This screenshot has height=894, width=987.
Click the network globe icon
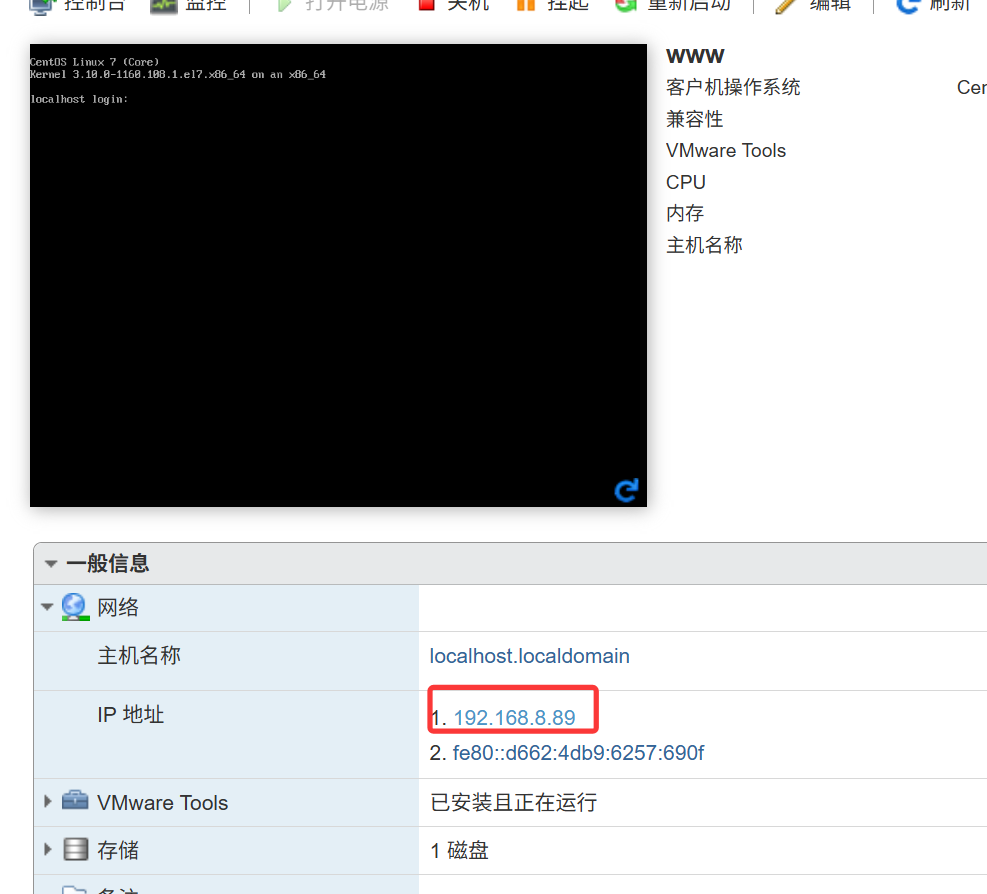click(x=75, y=607)
